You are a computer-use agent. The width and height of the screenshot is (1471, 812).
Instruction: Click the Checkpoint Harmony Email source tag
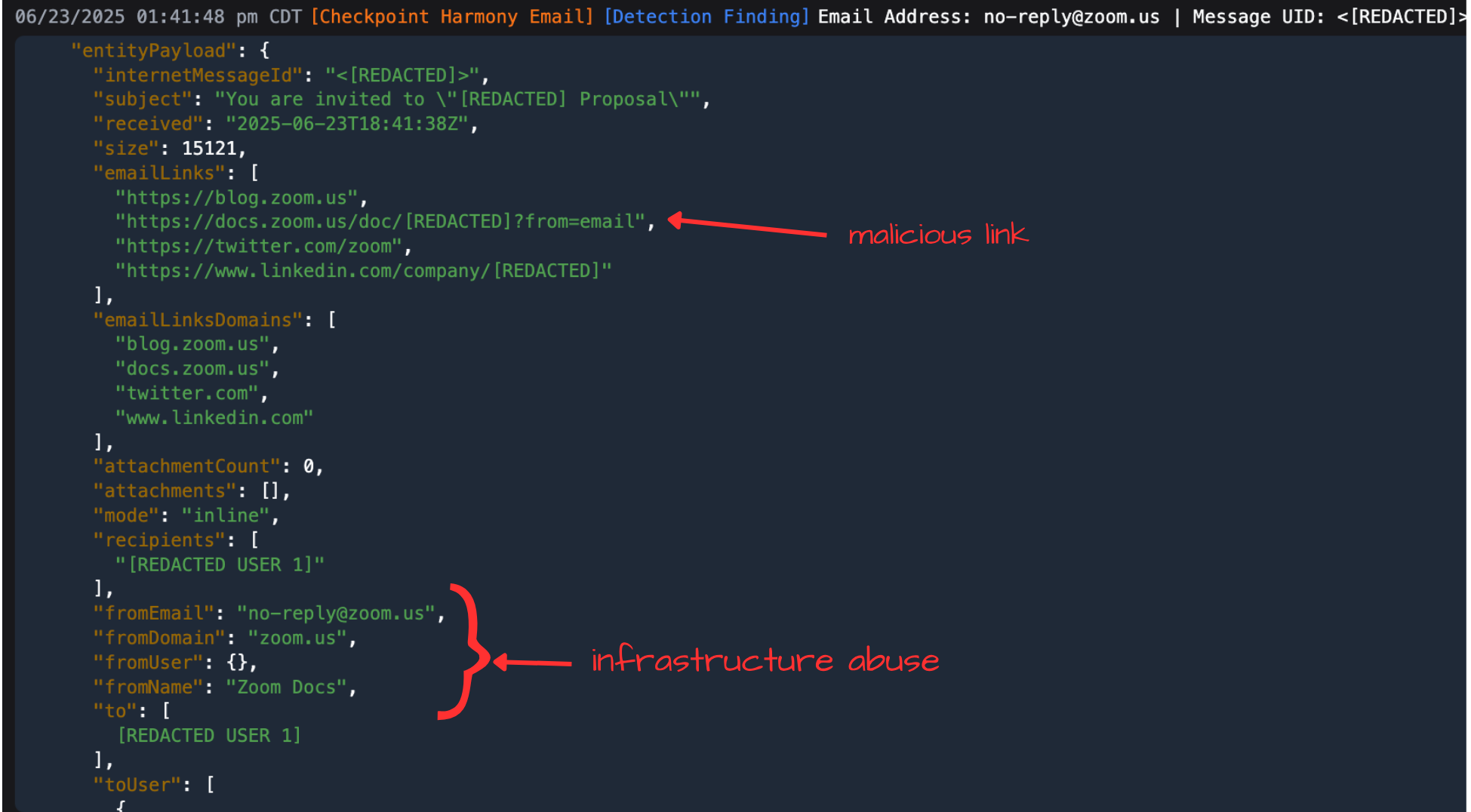point(452,17)
